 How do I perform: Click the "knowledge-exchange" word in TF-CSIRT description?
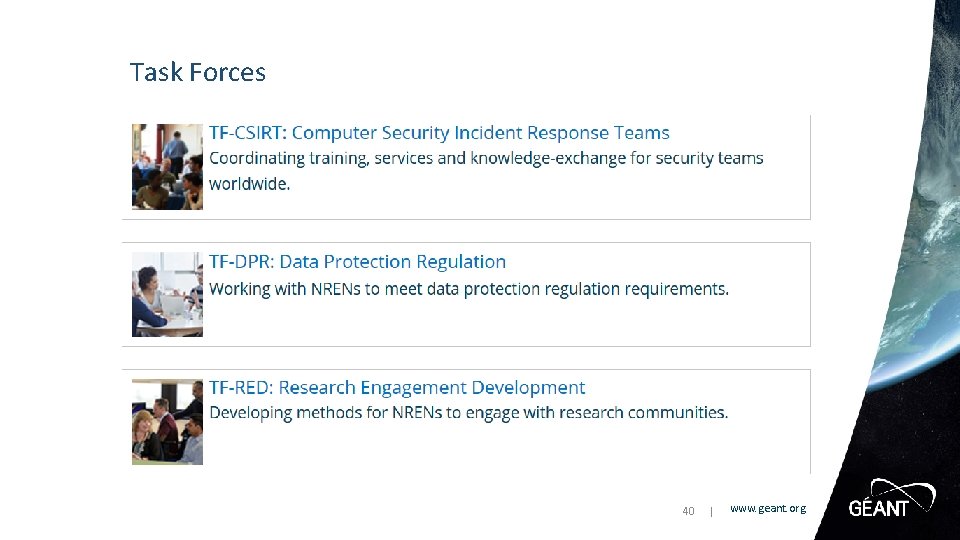pos(548,159)
